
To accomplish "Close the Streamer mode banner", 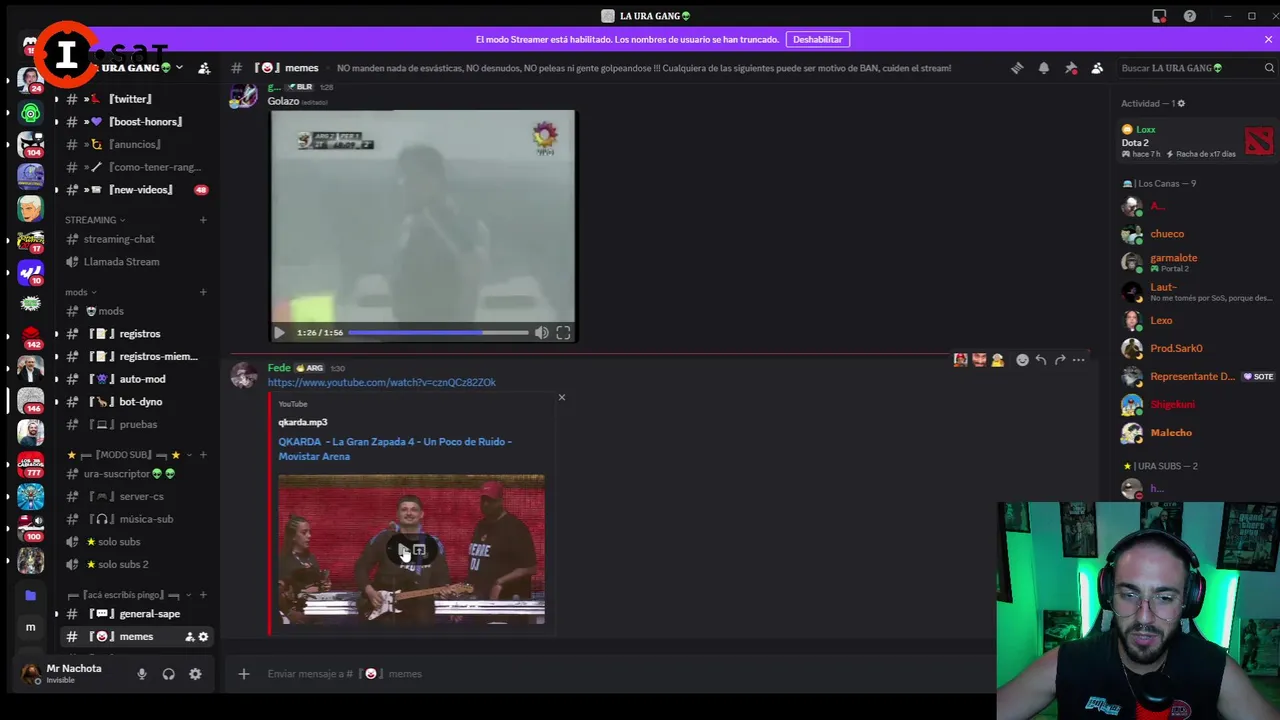I will (1268, 40).
